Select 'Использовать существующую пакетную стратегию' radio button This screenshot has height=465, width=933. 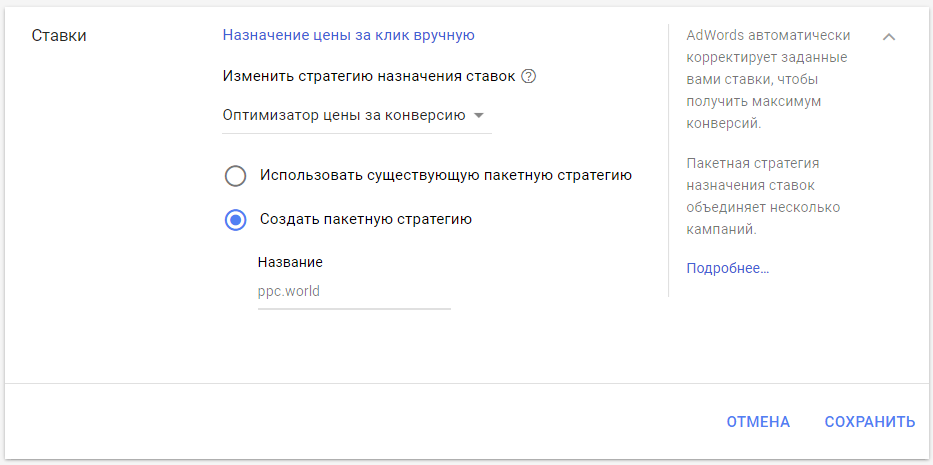pyautogui.click(x=235, y=176)
